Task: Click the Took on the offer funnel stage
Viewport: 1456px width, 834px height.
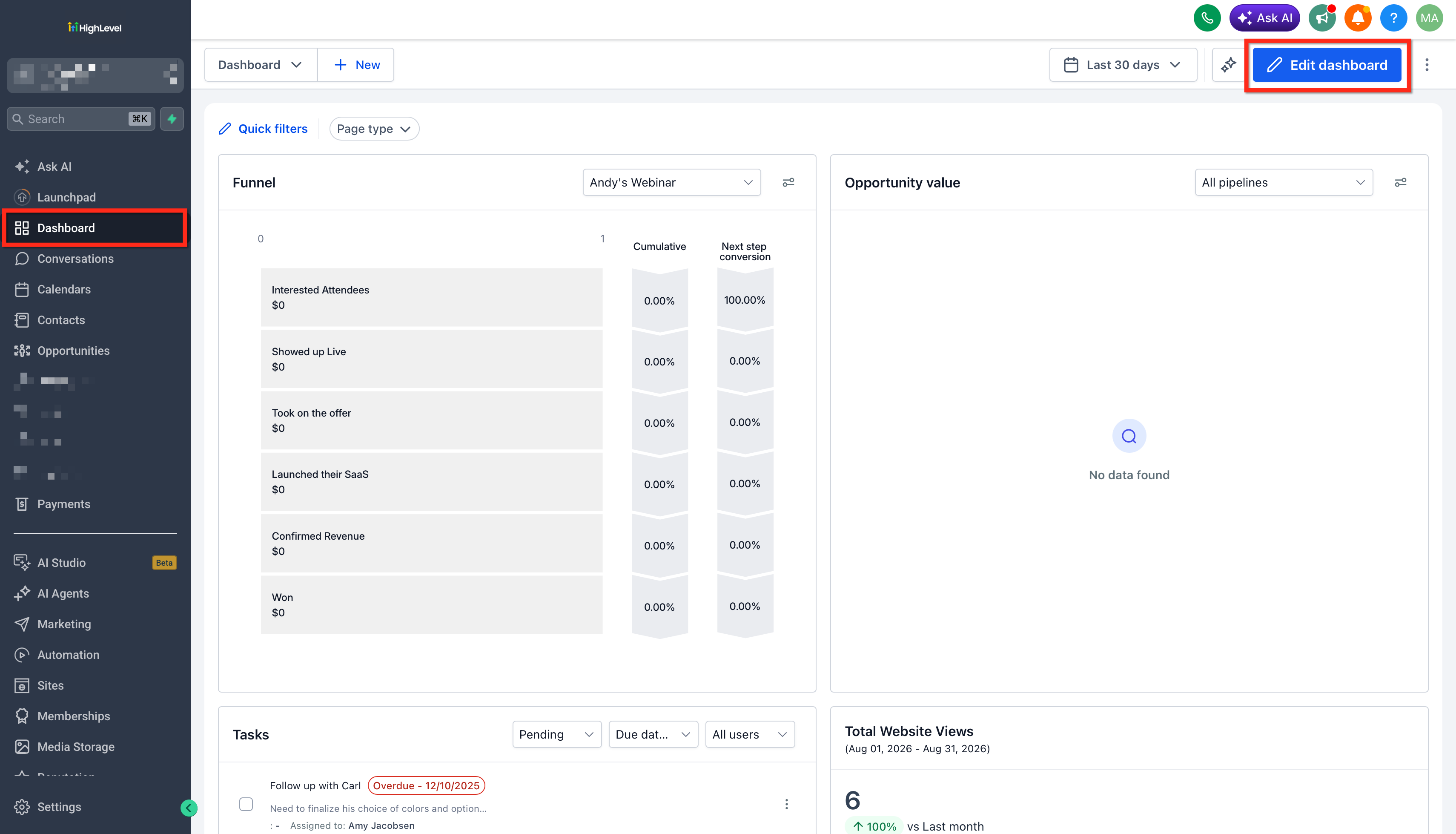Action: point(432,420)
